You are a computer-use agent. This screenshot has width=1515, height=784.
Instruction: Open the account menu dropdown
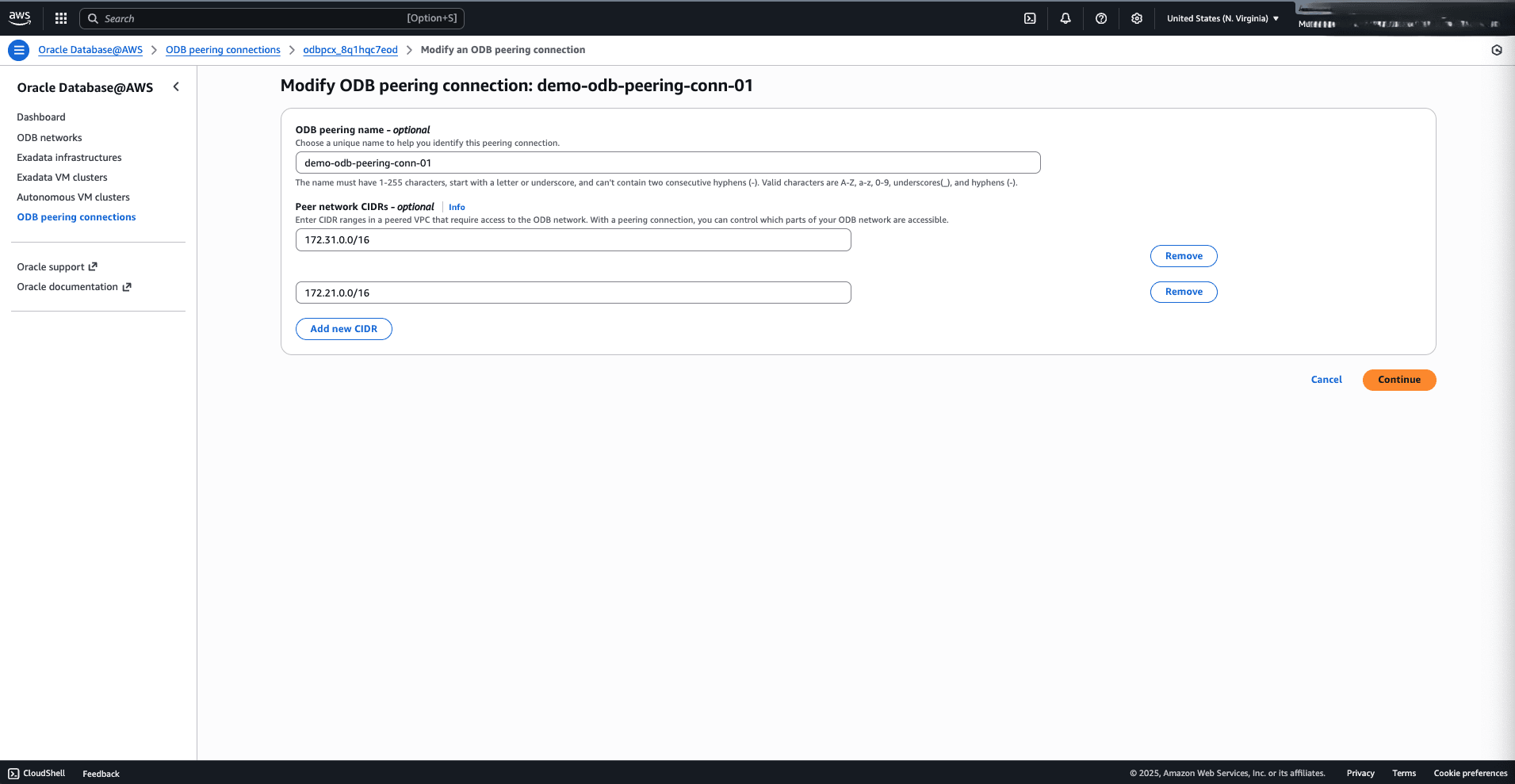click(x=1403, y=18)
